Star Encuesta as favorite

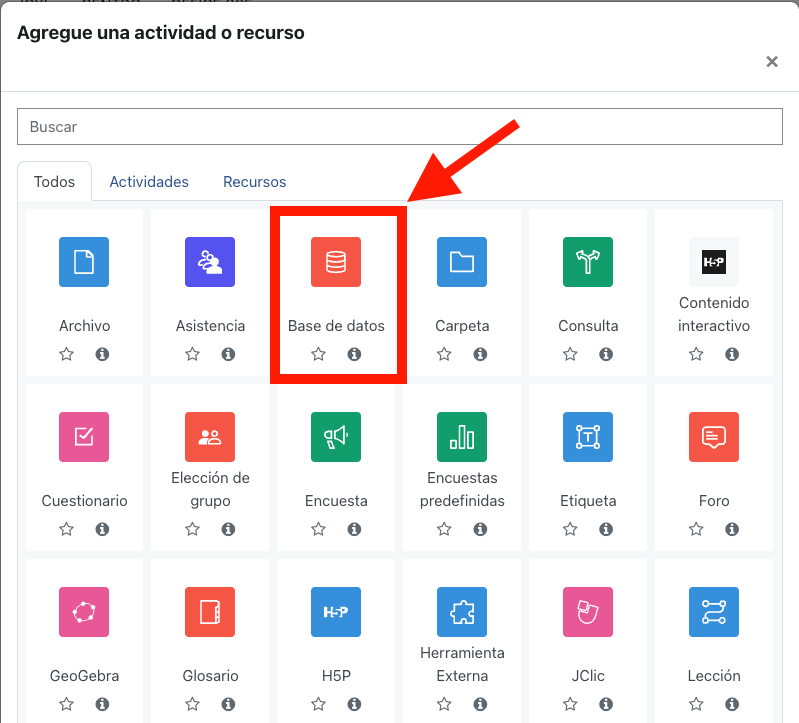[x=318, y=529]
